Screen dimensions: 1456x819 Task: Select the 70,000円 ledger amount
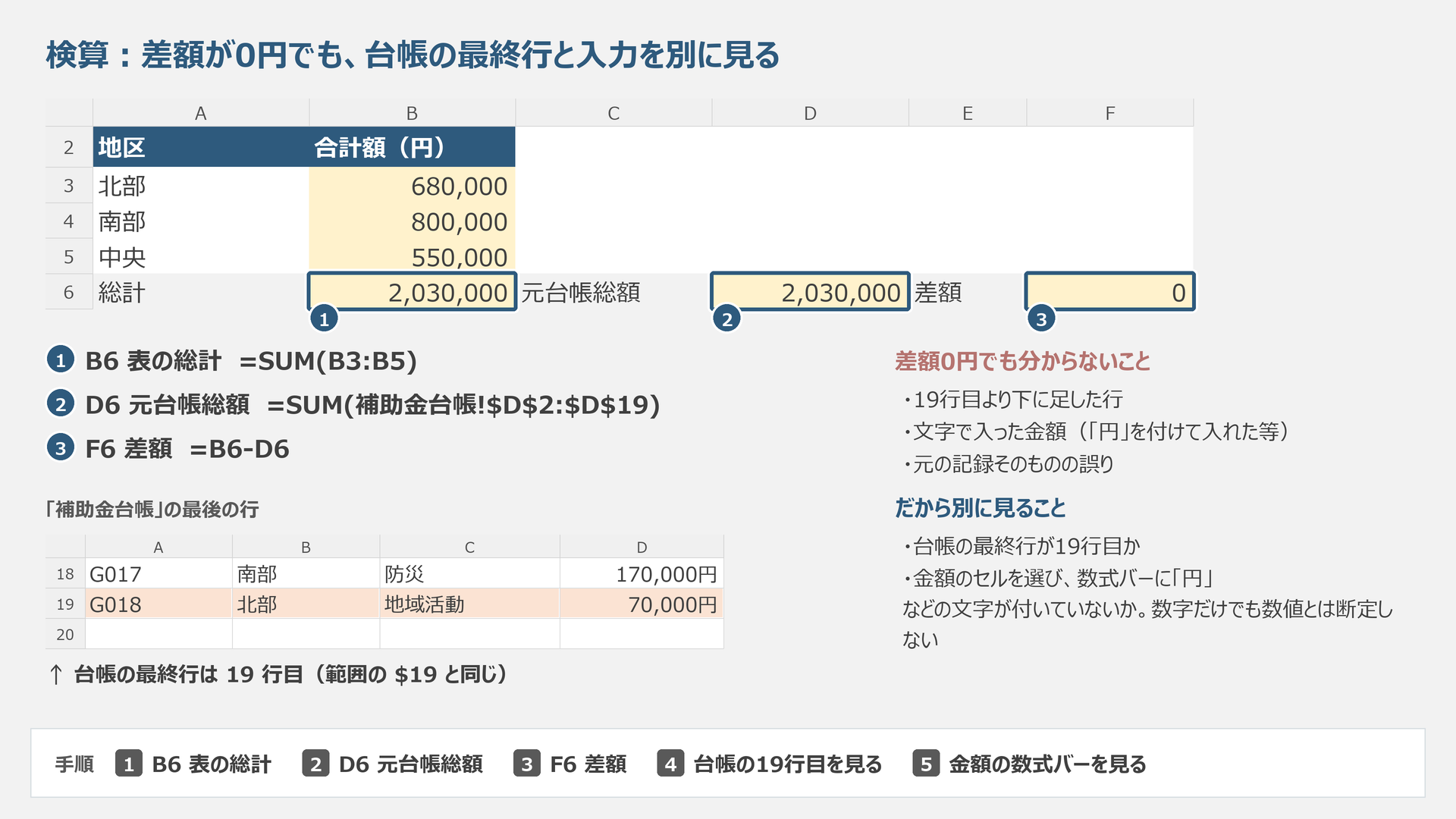642,604
